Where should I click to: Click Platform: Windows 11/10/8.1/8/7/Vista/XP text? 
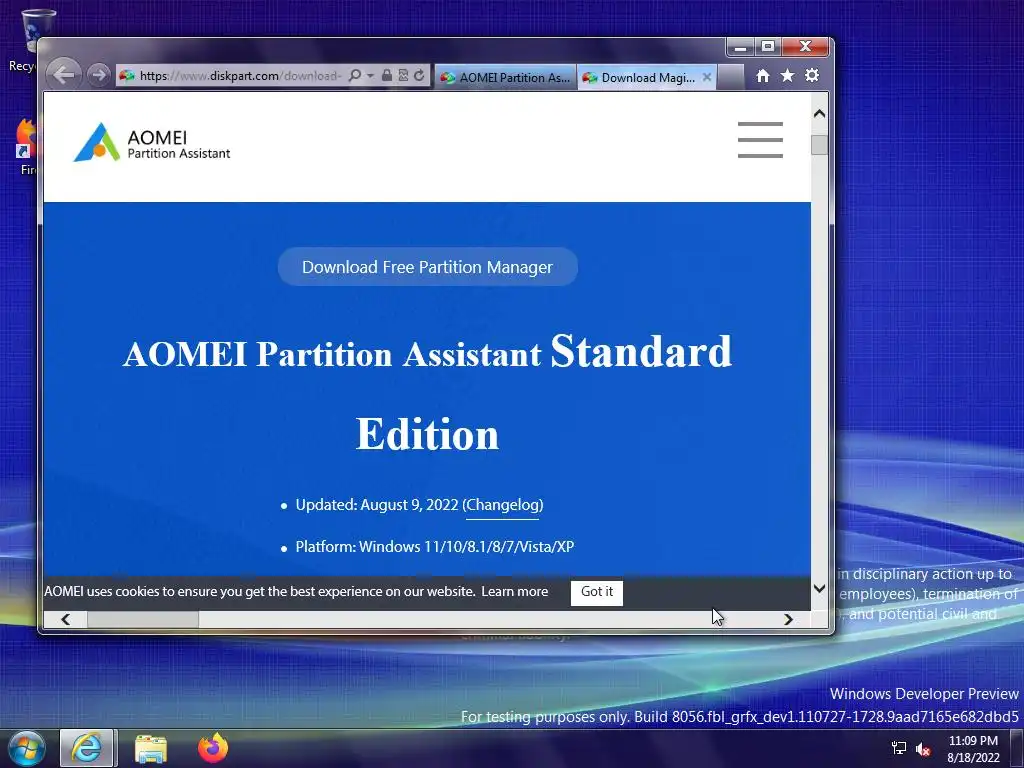pyautogui.click(x=434, y=547)
